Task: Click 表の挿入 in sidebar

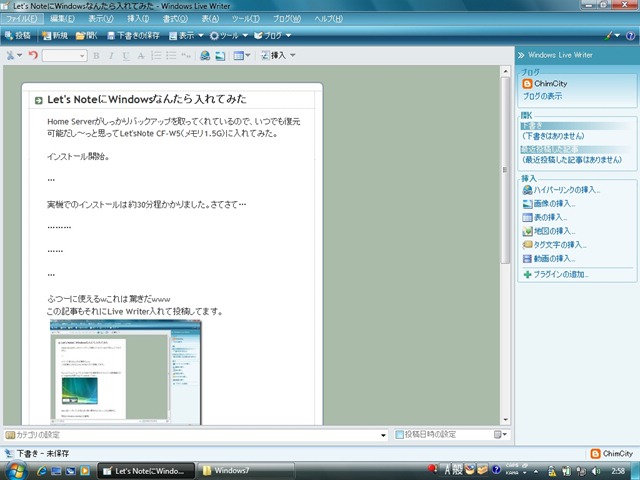Action: pos(545,218)
